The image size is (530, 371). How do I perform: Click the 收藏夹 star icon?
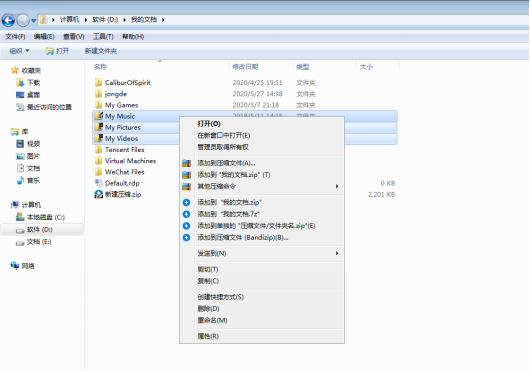[x=15, y=70]
